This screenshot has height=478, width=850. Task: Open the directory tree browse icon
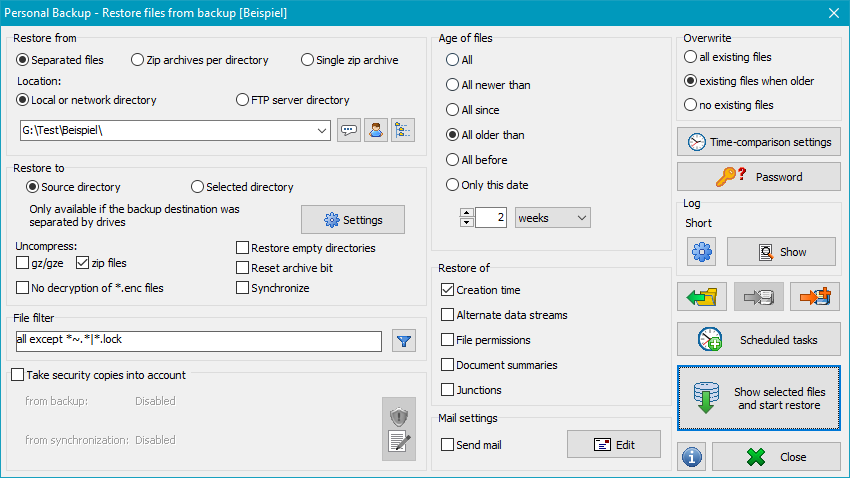pos(403,131)
